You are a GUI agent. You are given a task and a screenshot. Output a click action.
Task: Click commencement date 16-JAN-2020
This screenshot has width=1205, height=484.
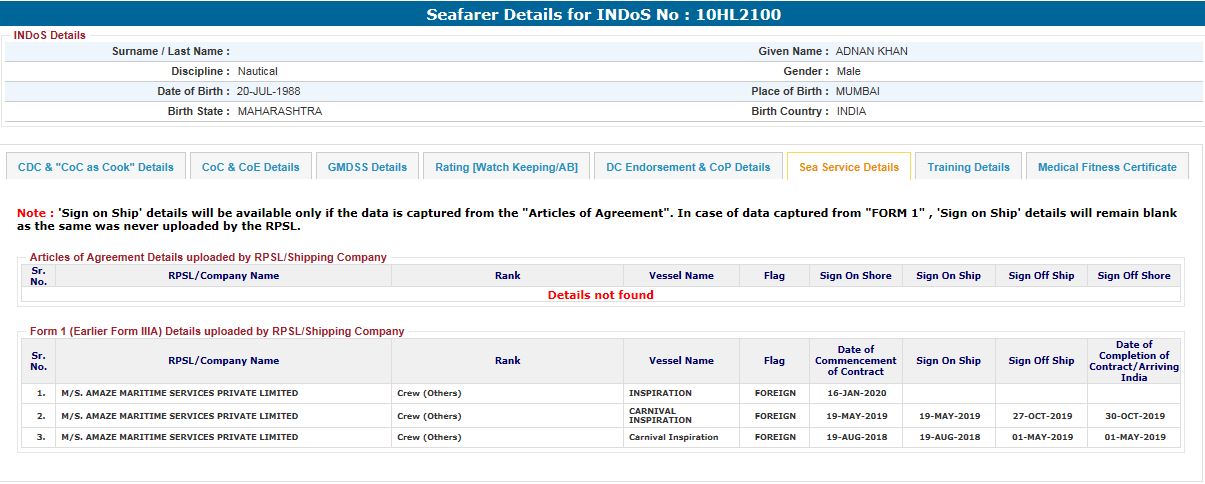click(855, 393)
